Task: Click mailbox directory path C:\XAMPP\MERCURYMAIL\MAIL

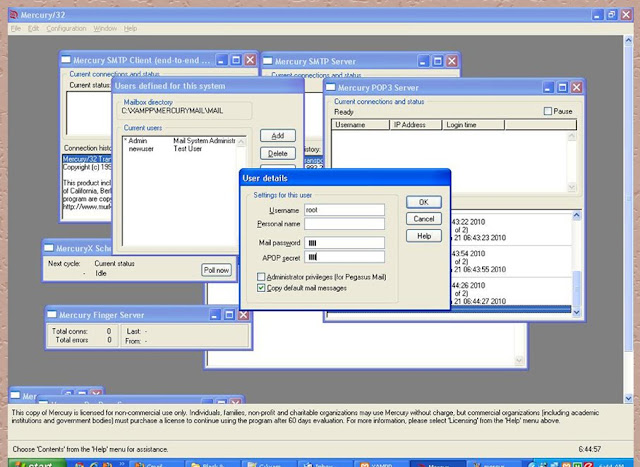Action: click(172, 111)
